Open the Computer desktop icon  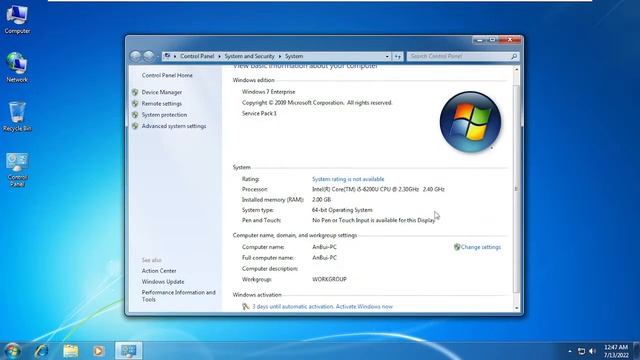[x=17, y=20]
